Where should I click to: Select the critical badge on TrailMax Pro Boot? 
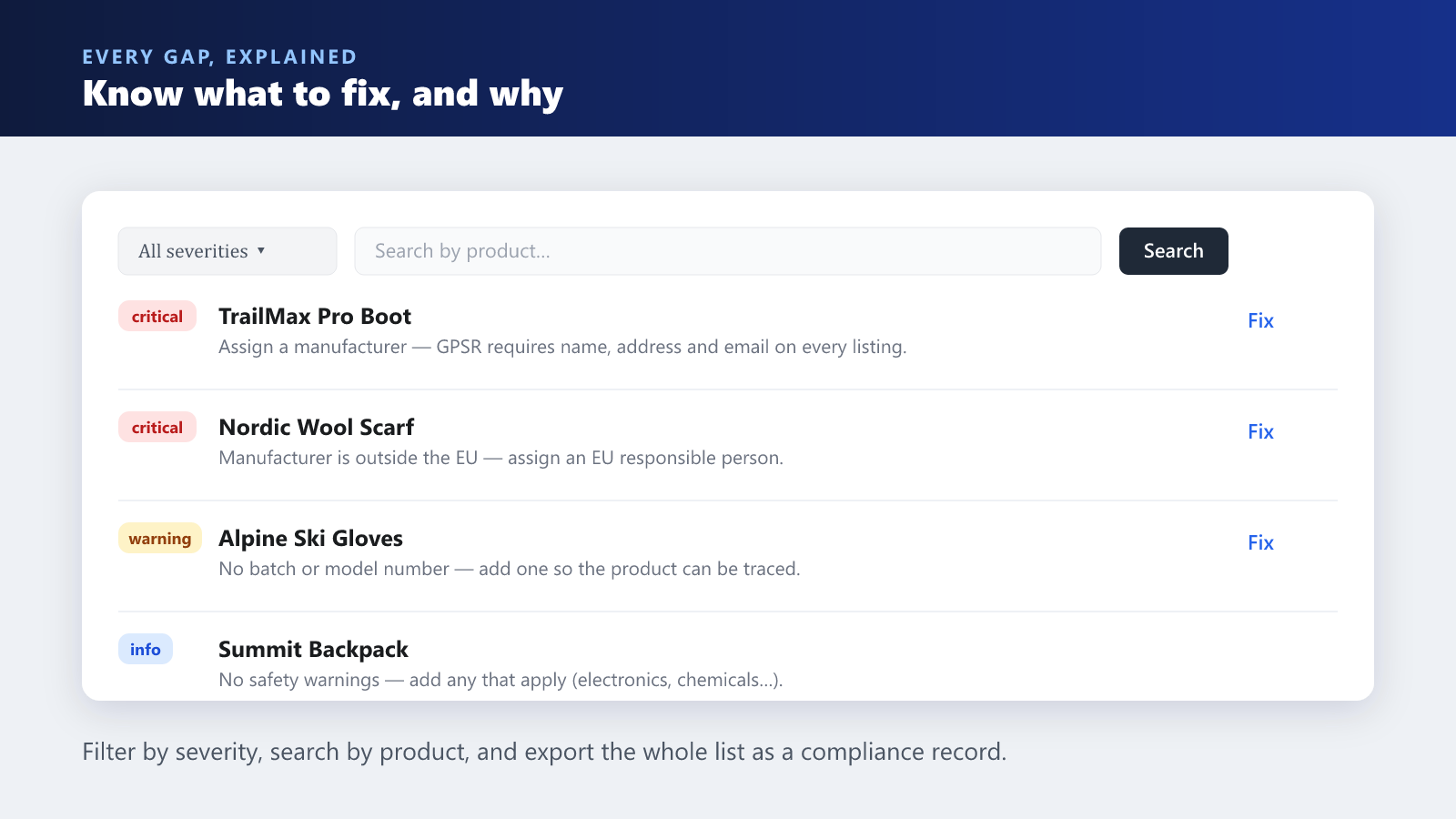[157, 316]
